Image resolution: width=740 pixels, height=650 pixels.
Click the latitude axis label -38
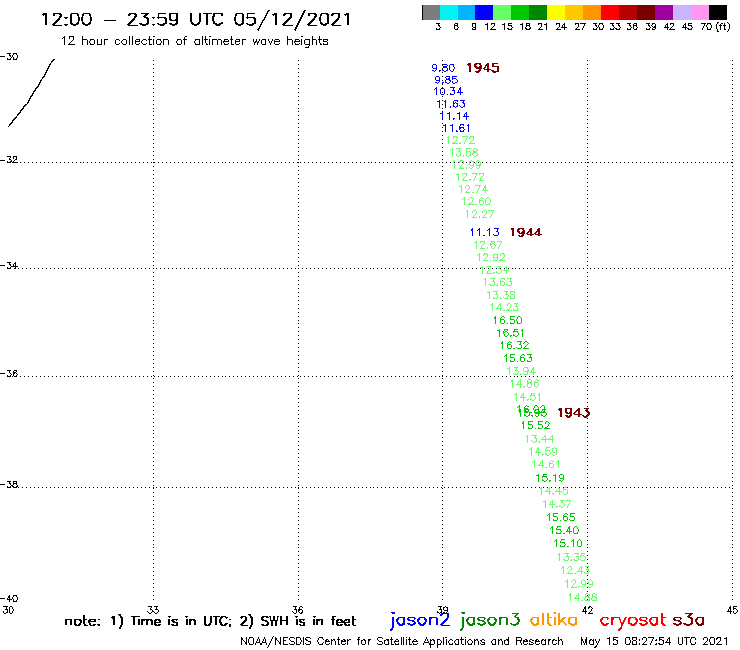click(x=9, y=485)
